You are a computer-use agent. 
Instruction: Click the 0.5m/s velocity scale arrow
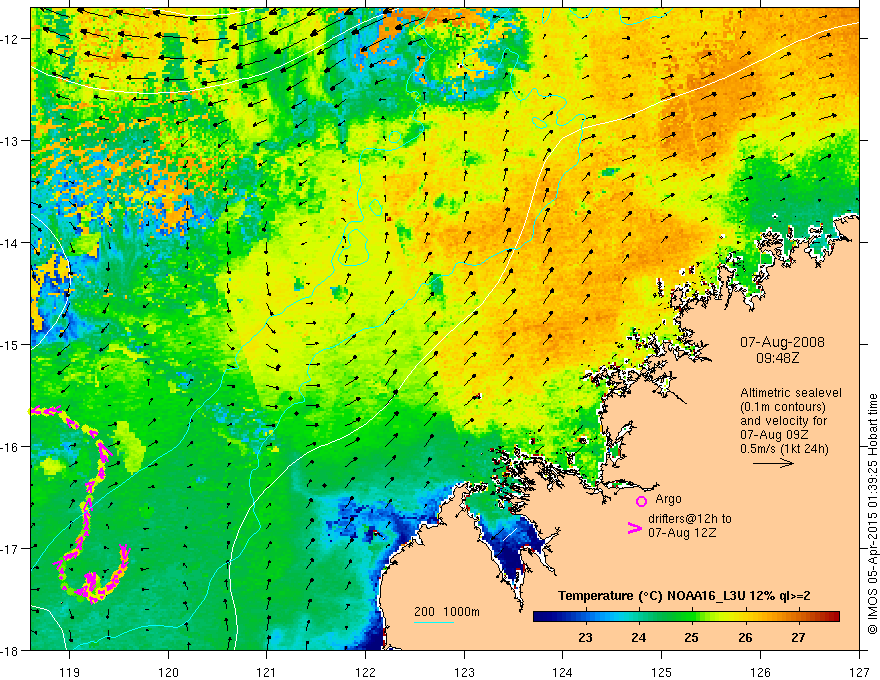tap(773, 463)
